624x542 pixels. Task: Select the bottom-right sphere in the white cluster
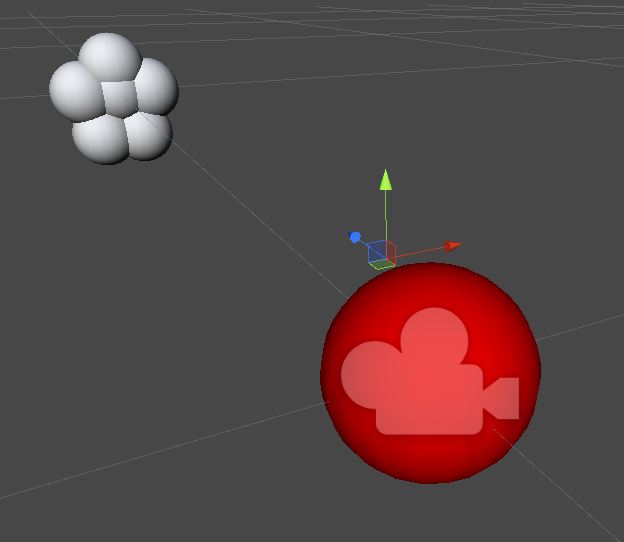[150, 134]
